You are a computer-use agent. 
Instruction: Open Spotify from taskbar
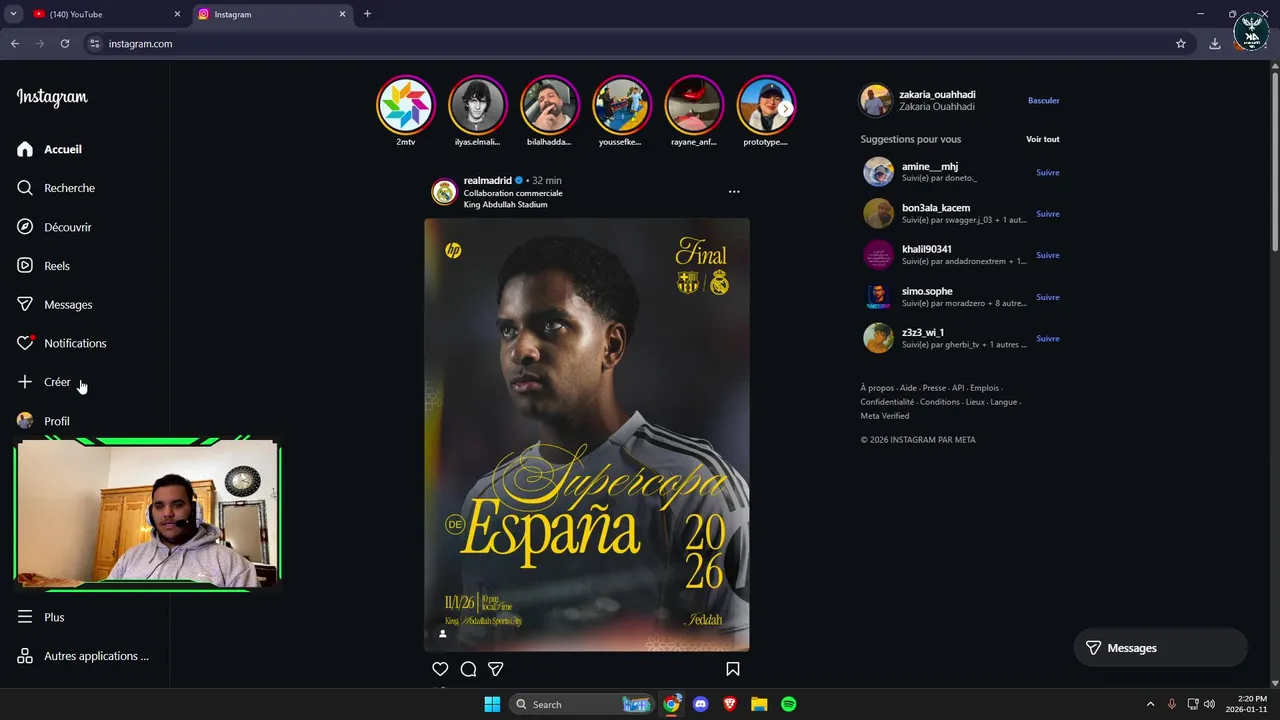tap(788, 704)
